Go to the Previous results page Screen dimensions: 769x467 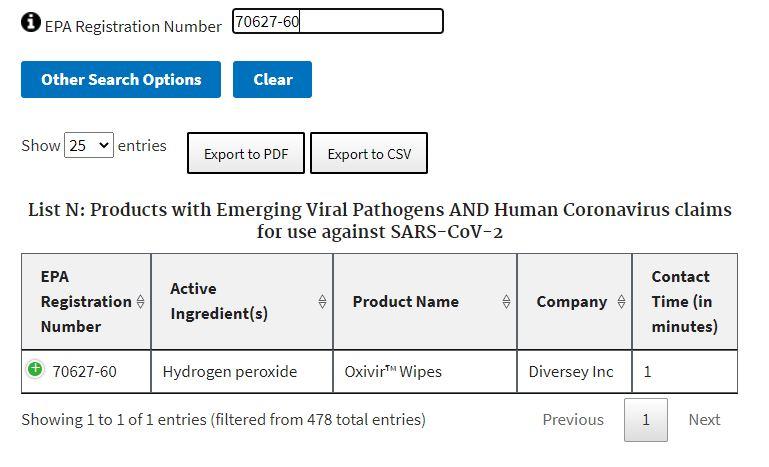(x=573, y=420)
